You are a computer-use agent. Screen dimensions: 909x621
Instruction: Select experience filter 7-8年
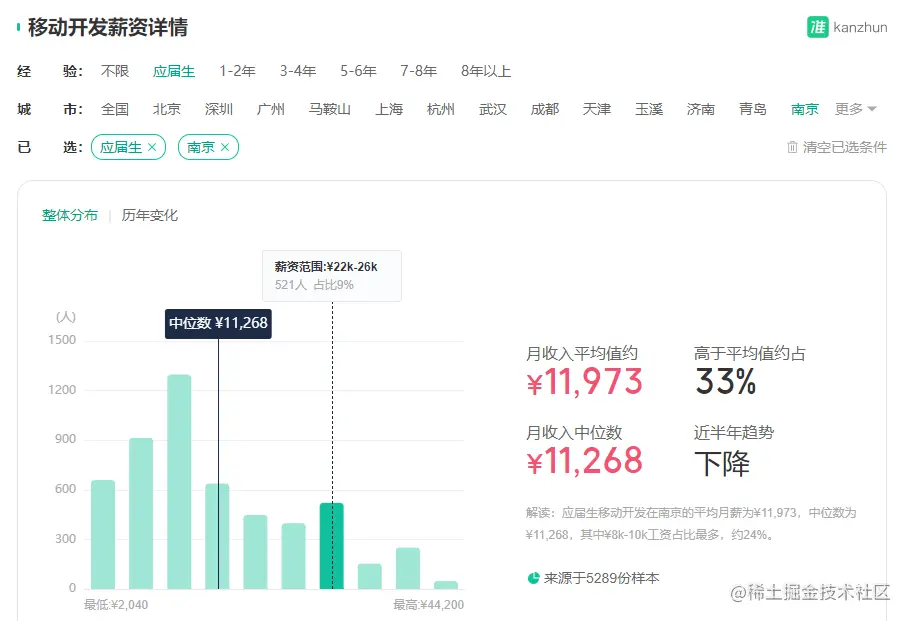(419, 71)
